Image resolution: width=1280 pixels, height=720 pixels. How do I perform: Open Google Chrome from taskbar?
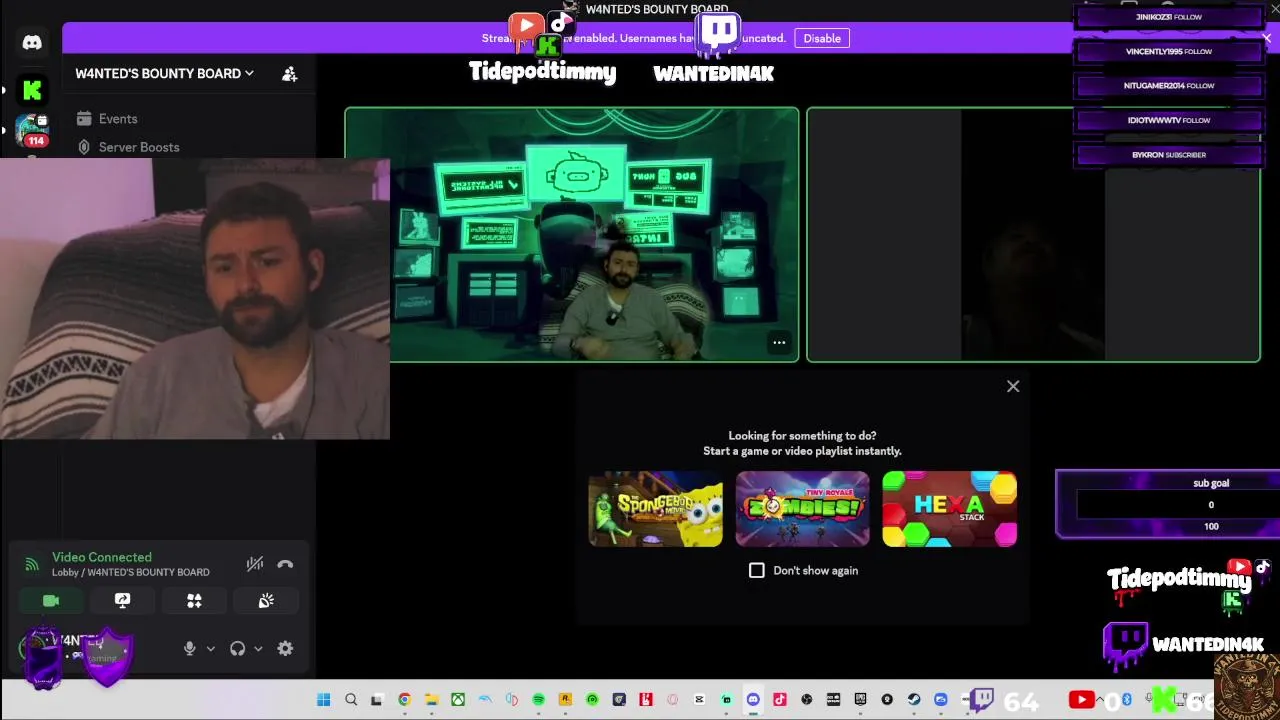(404, 700)
